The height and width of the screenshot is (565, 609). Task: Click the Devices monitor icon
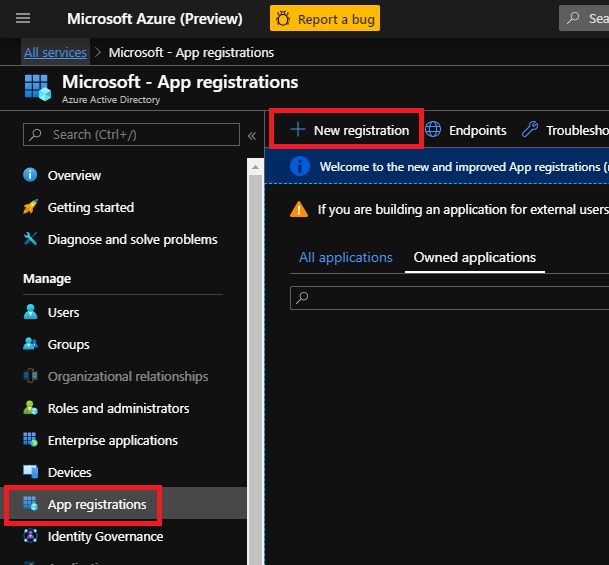30,471
